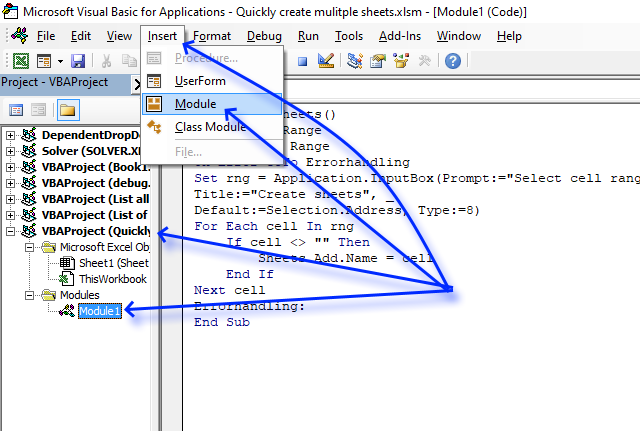Click the Toolbox hammer and wrench icon
This screenshot has width=640, height=431.
click(x=424, y=61)
